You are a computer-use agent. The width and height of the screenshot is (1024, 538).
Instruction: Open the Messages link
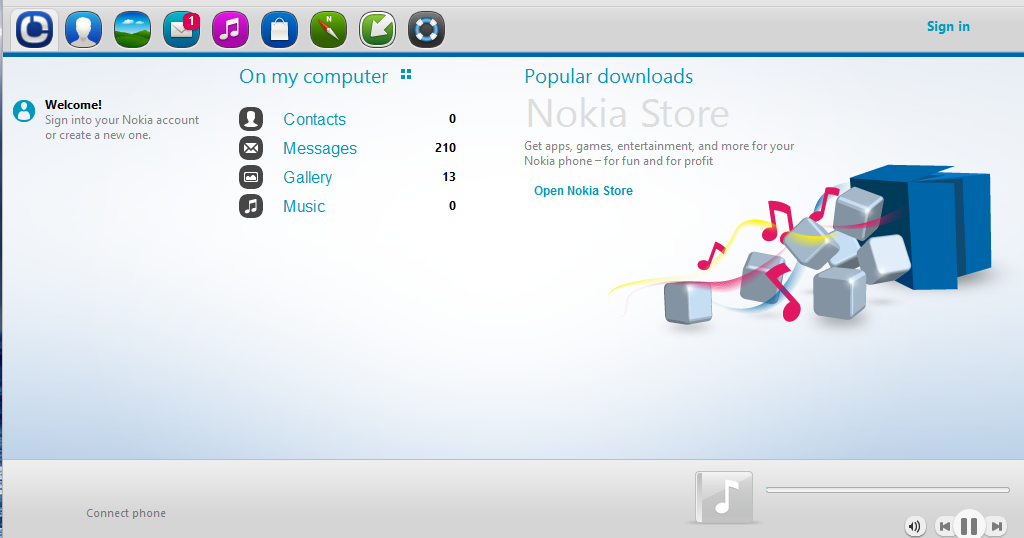(x=320, y=149)
